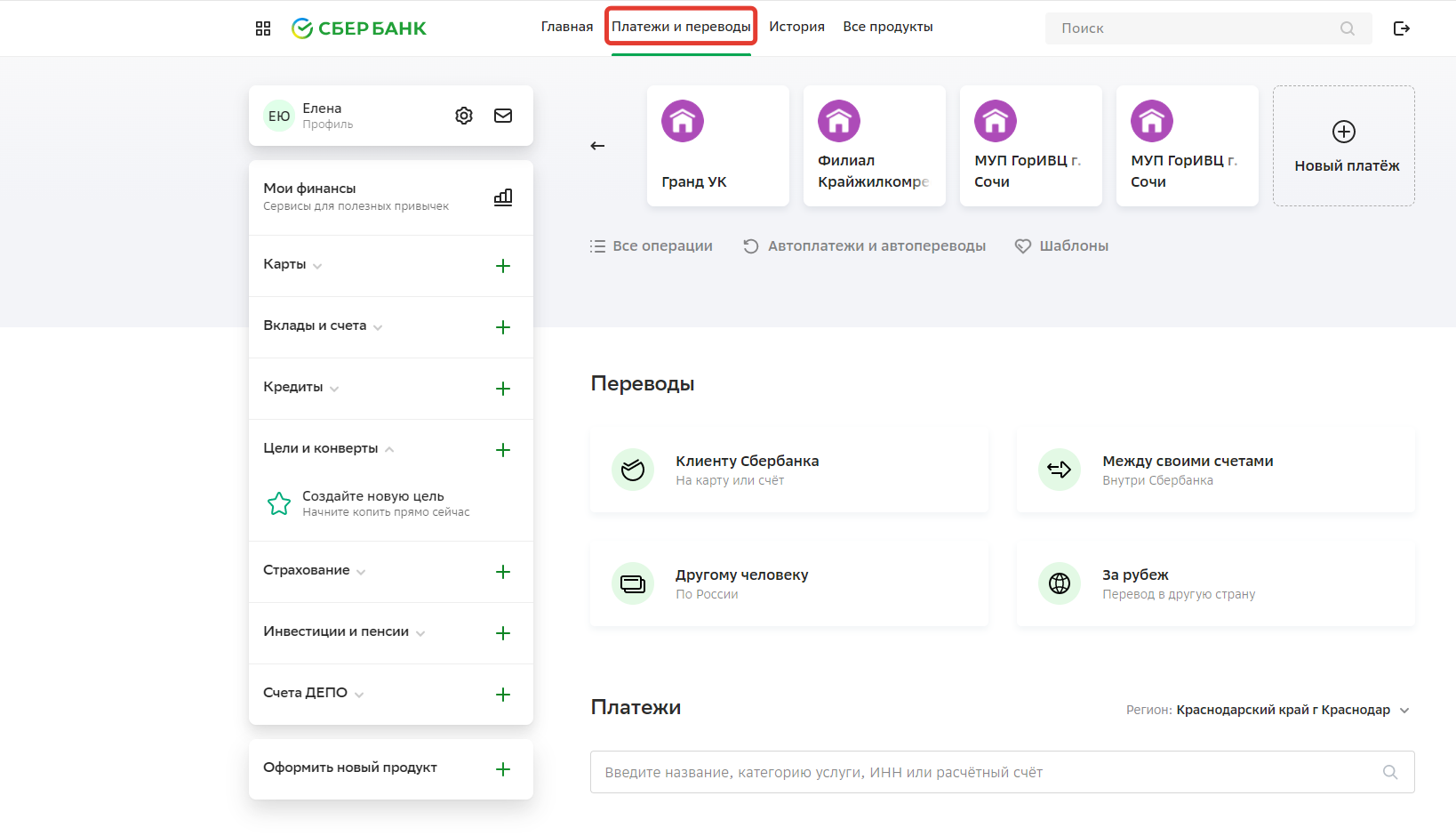Add a new card with Карты plus
The image size is (1456, 836).
pos(503,266)
